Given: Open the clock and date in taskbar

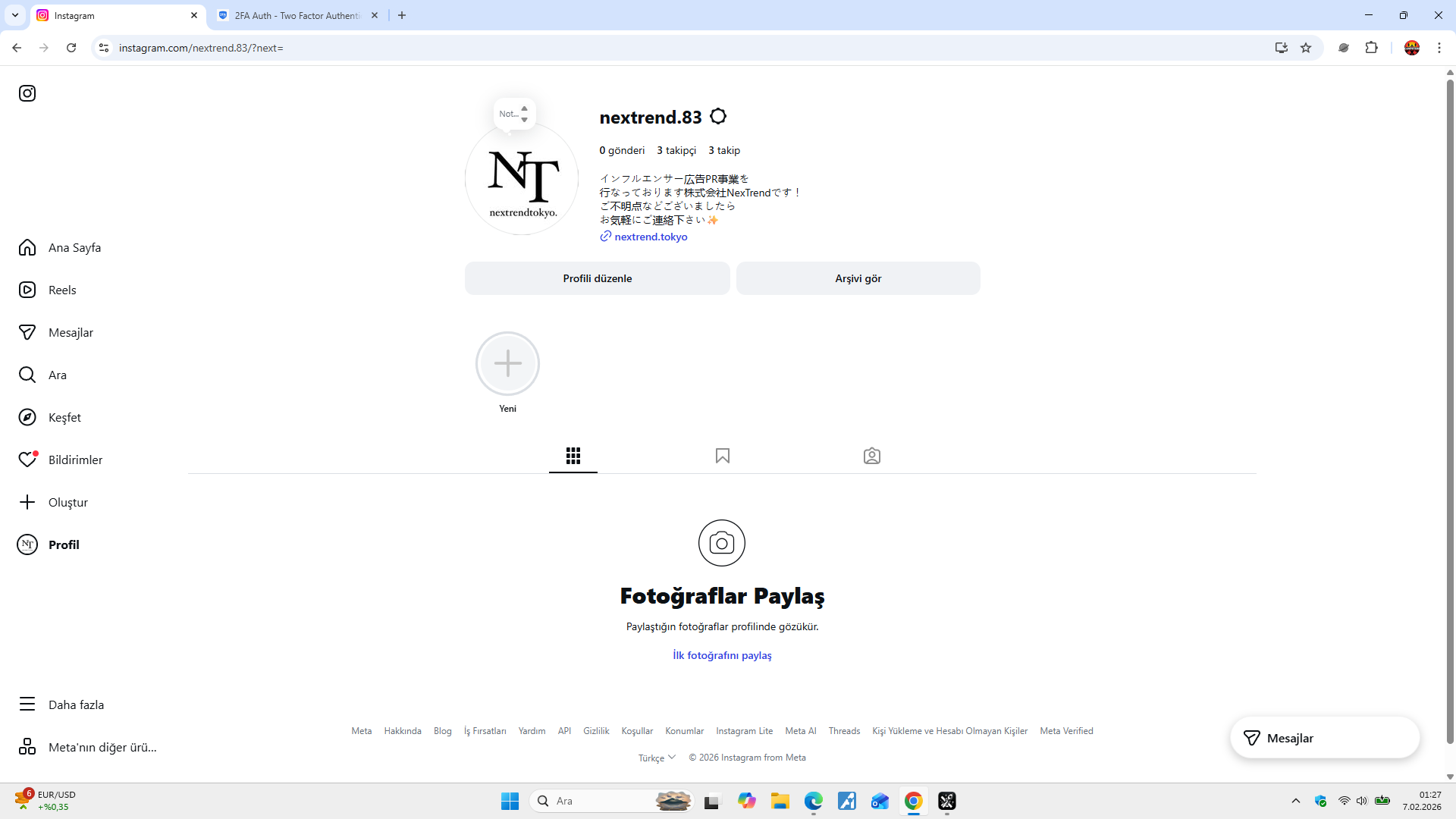Looking at the screenshot, I should pos(1422,801).
